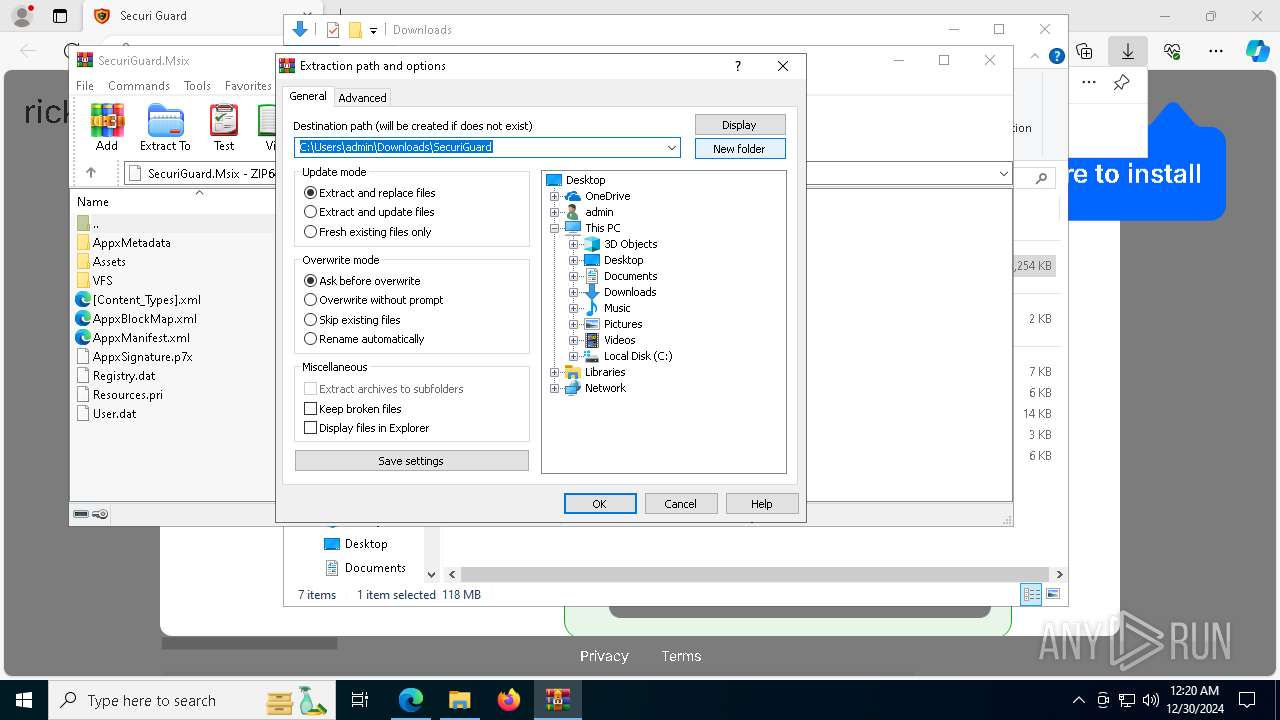
Task: Select the VFS folder in archive list
Action: pyautogui.click(x=102, y=281)
